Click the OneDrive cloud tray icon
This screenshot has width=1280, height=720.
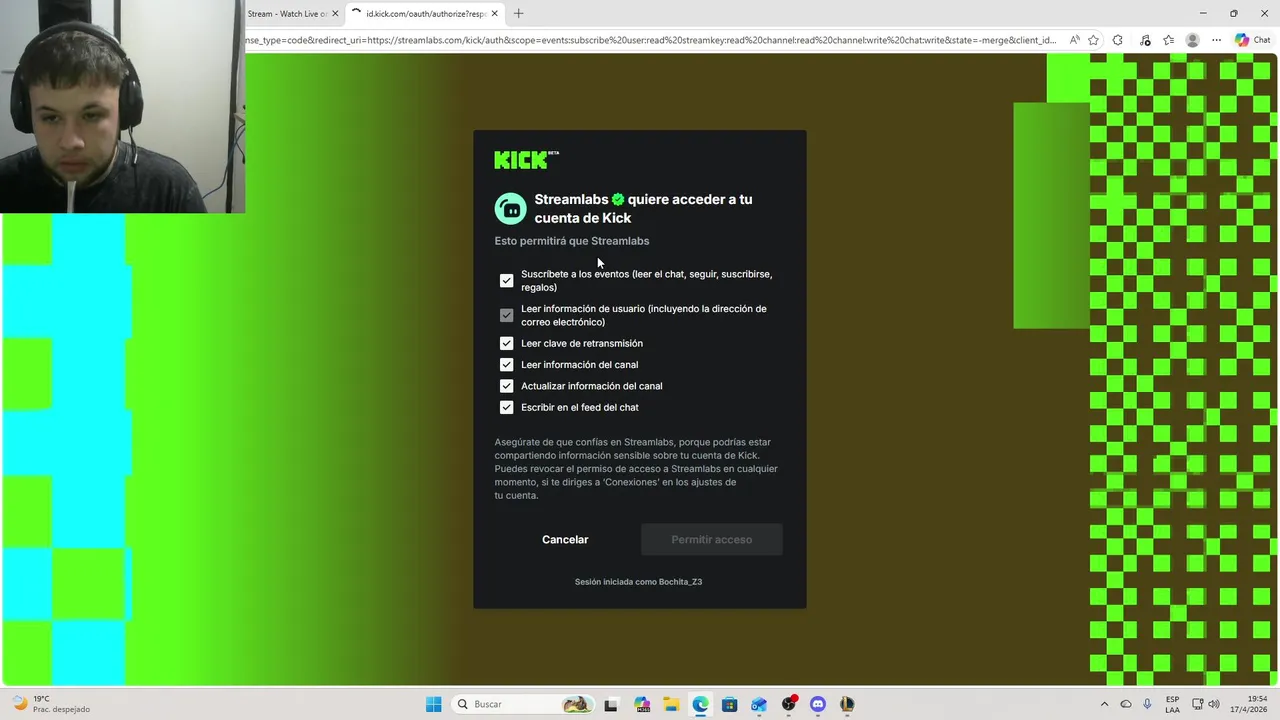[x=1126, y=704]
